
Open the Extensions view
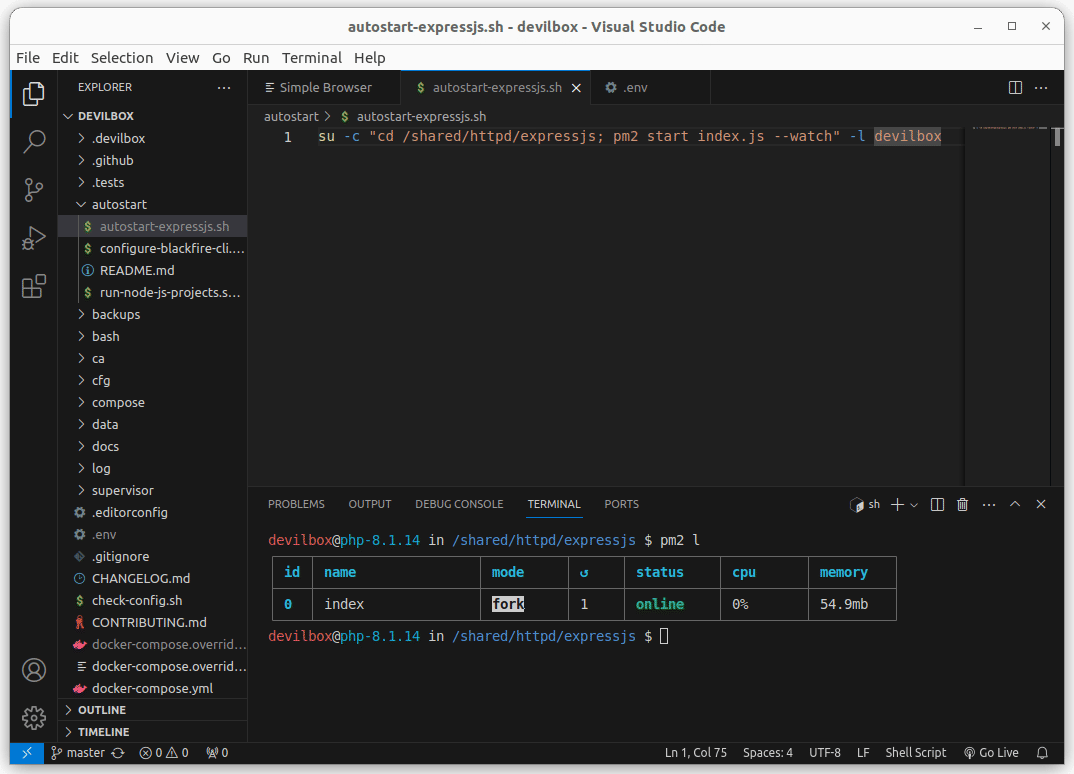(34, 287)
